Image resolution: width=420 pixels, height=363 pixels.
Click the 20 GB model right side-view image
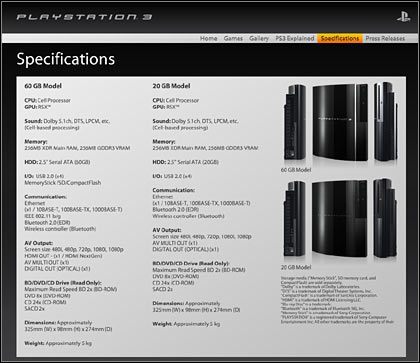pyautogui.click(x=385, y=218)
